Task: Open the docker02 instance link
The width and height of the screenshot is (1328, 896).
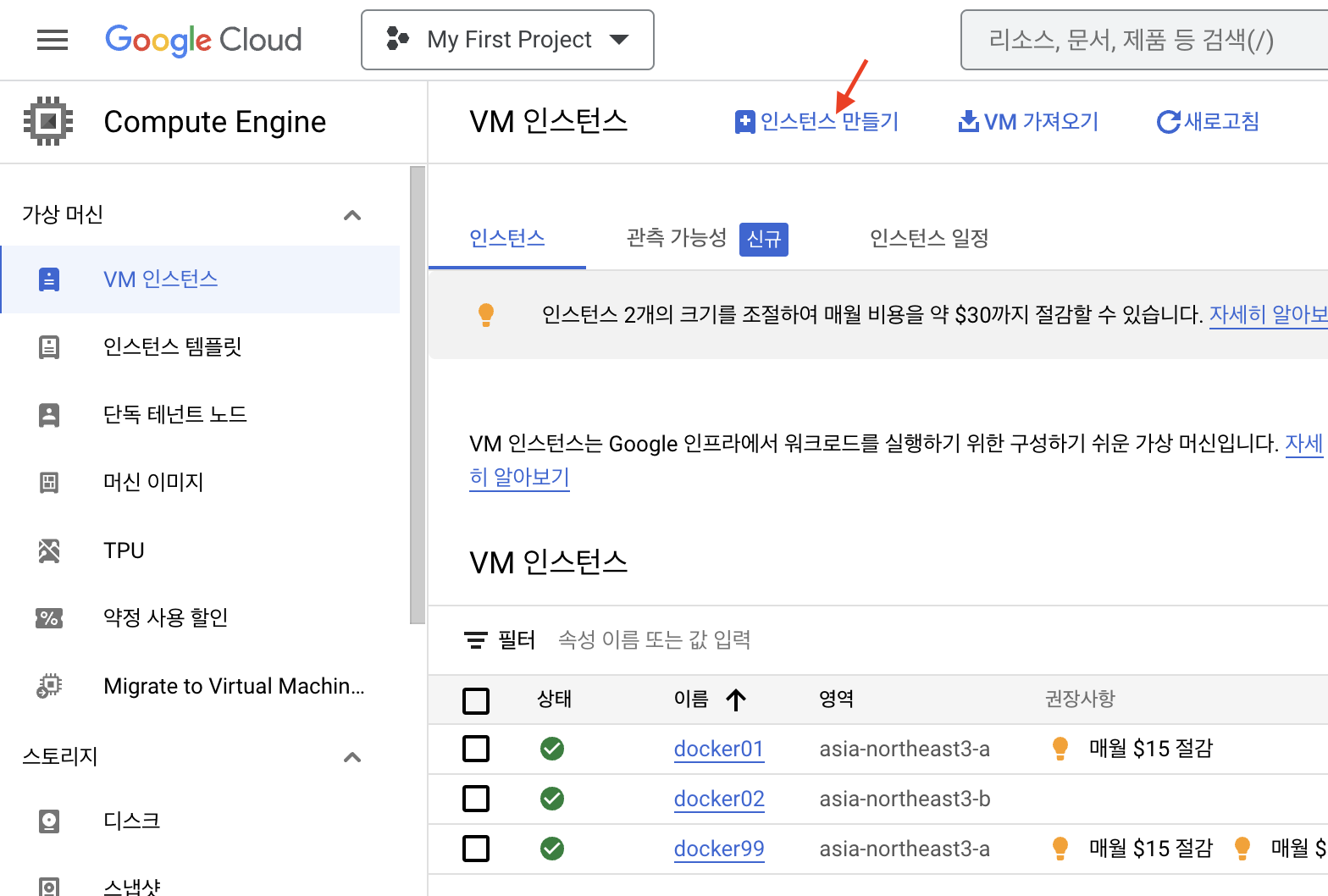Action: coord(719,799)
